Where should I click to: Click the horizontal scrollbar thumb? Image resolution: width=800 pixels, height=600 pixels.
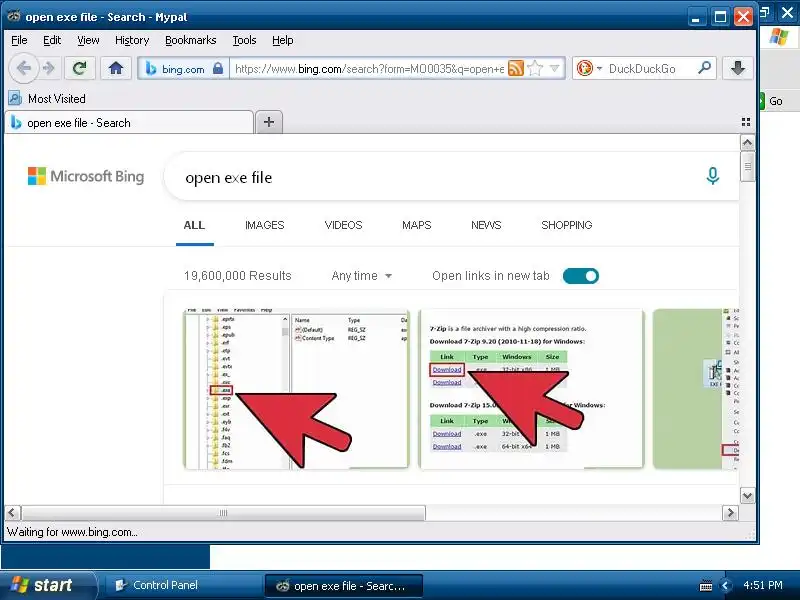(x=223, y=513)
